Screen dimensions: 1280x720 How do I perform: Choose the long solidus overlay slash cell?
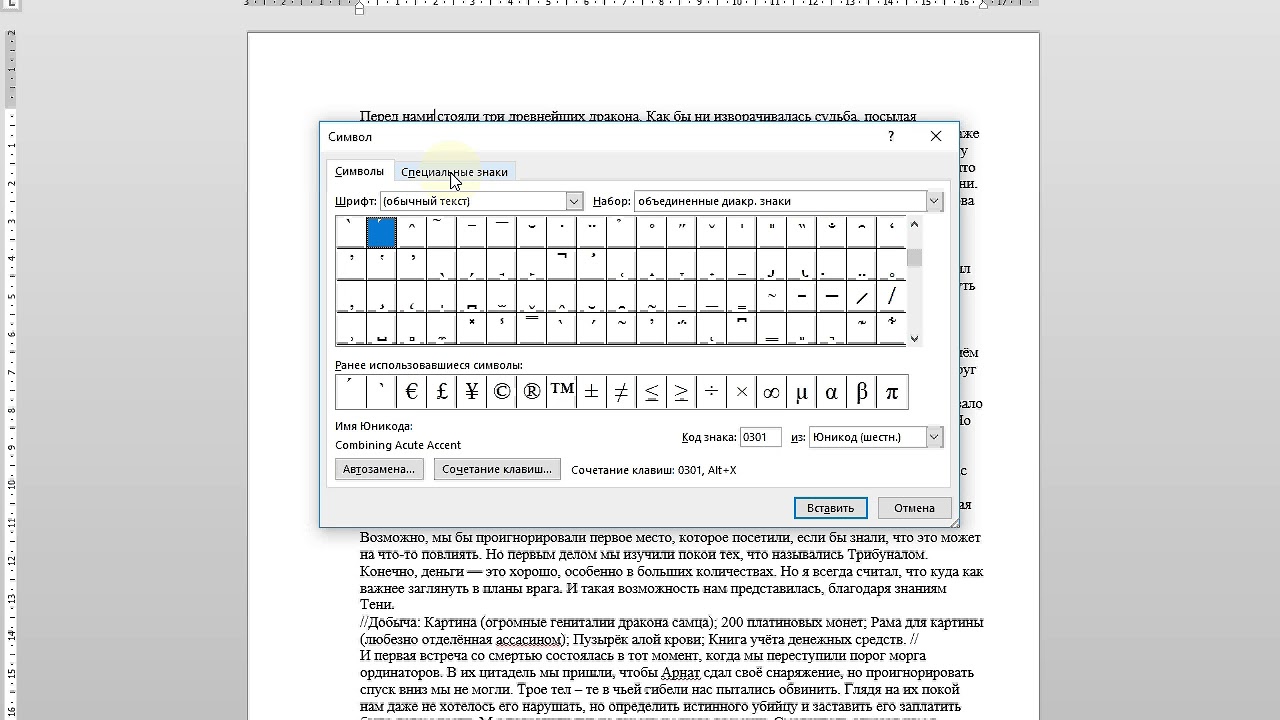(891, 296)
